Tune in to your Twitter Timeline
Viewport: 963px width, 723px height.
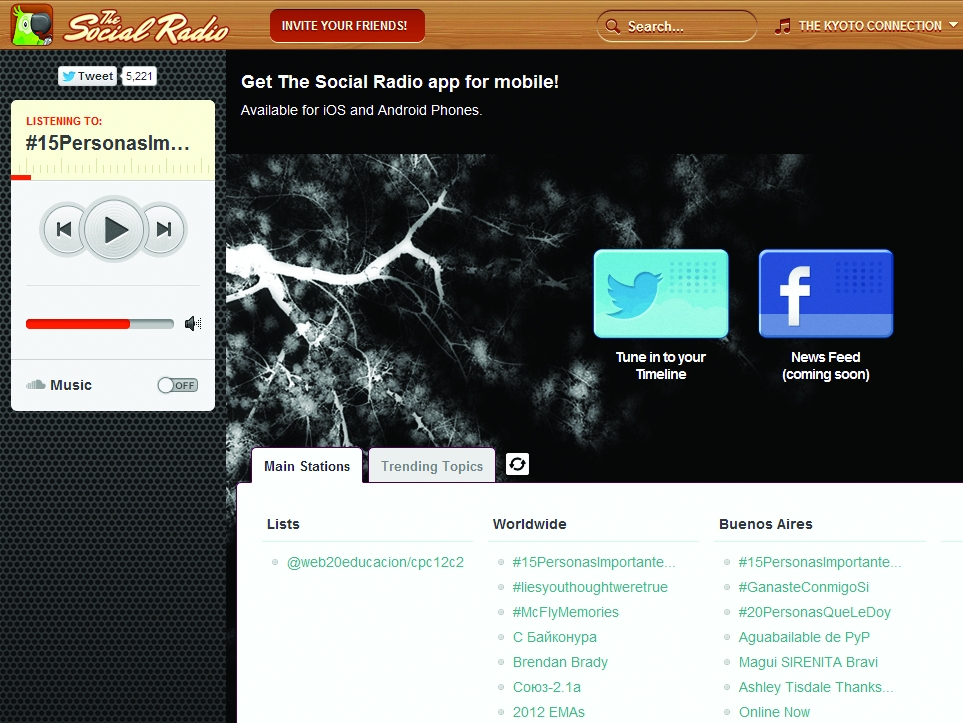pos(661,294)
